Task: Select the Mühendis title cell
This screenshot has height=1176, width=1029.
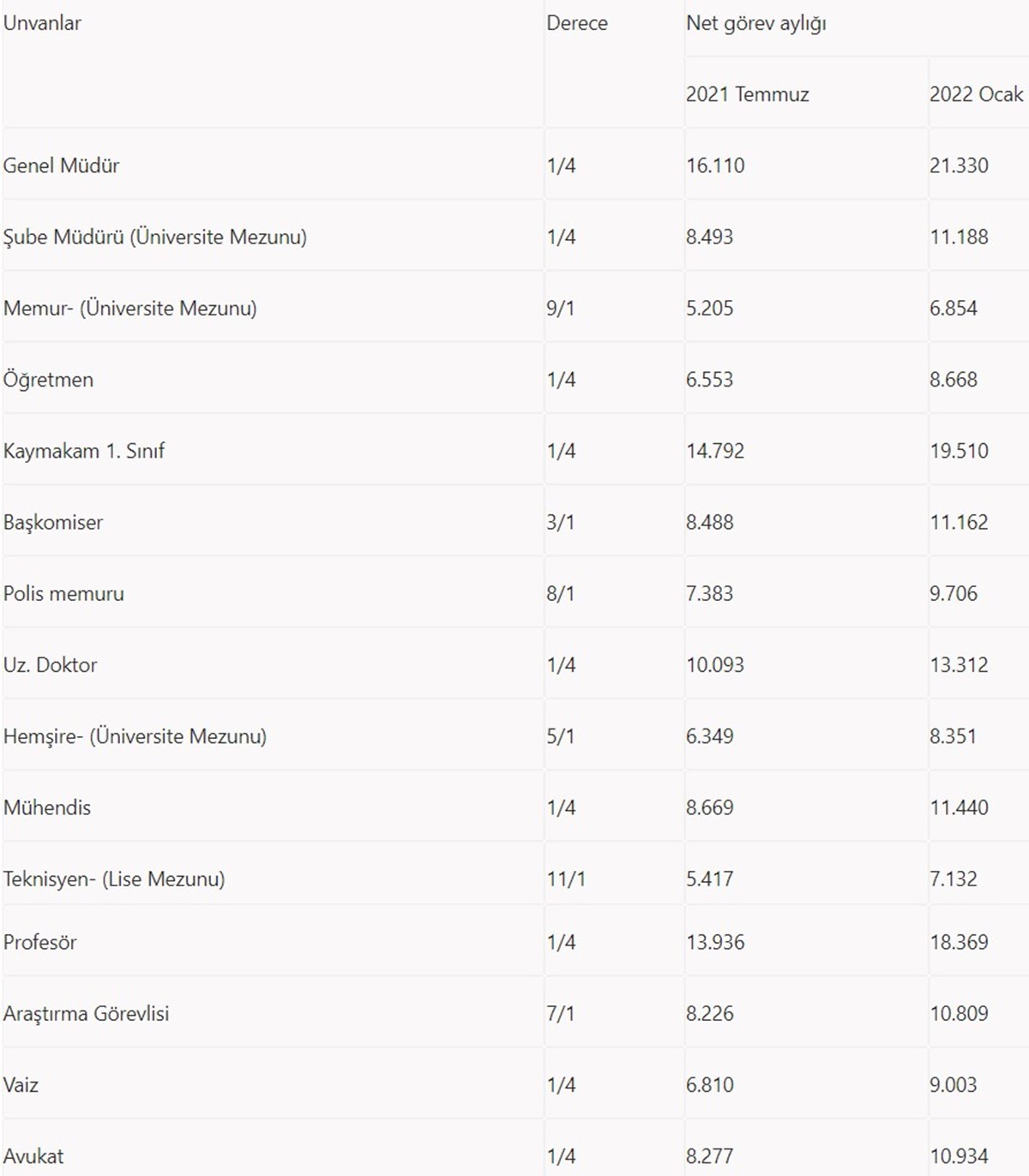Action: (47, 807)
